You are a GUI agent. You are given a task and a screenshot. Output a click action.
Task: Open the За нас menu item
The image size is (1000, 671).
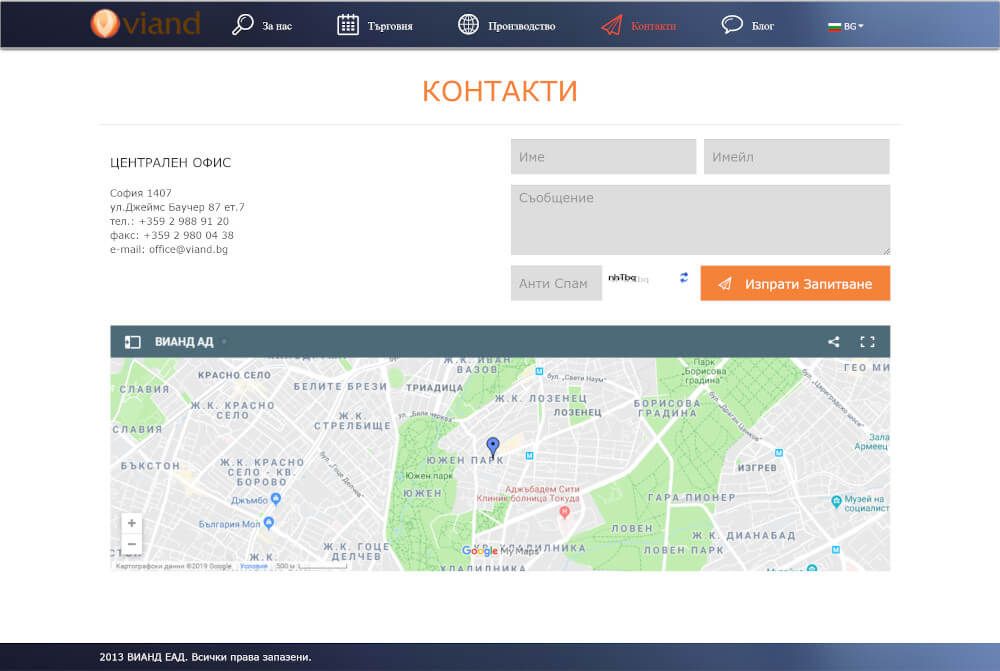(277, 26)
